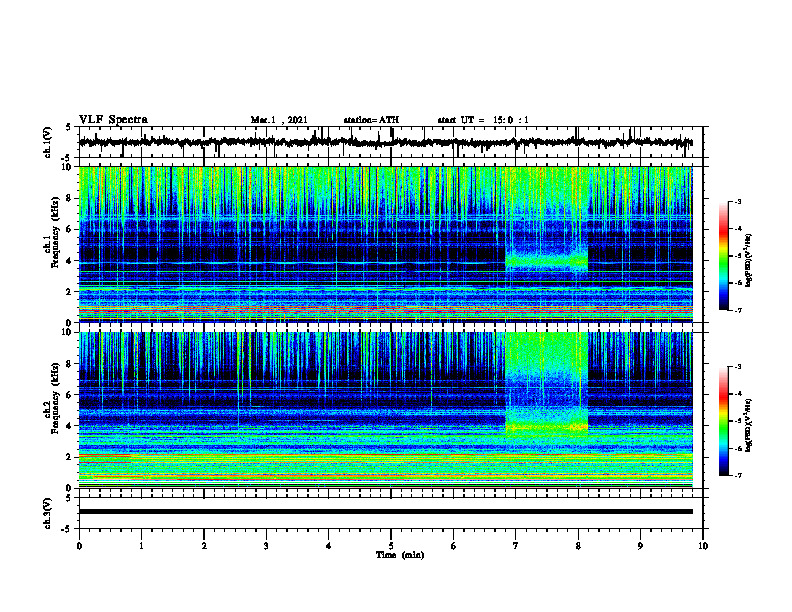The image size is (792, 612).
Task: Click "-6" on the ch.2 color scale
Action: pos(737,448)
